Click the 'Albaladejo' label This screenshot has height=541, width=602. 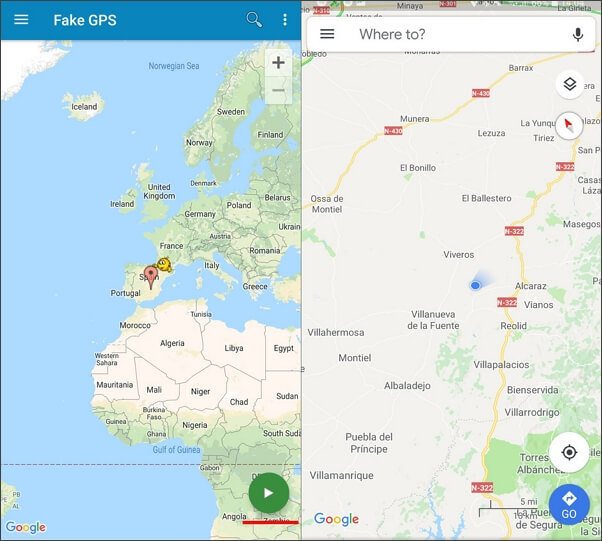click(x=407, y=386)
